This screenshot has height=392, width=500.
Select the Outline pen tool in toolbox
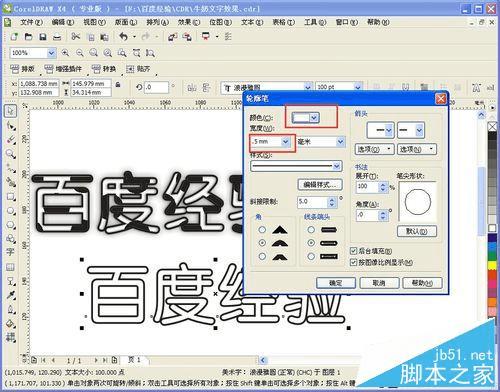11,310
